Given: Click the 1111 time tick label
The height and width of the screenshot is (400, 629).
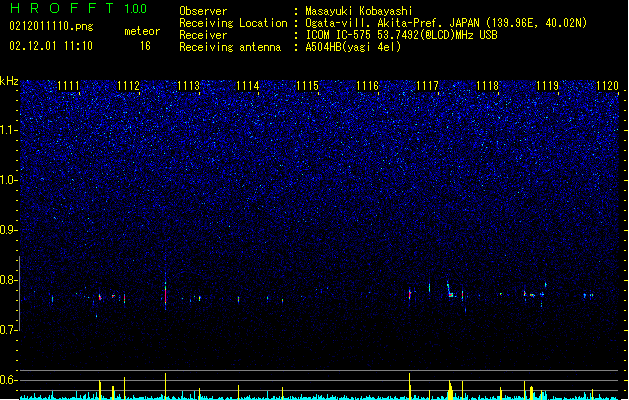Looking at the screenshot, I should click(x=69, y=86).
